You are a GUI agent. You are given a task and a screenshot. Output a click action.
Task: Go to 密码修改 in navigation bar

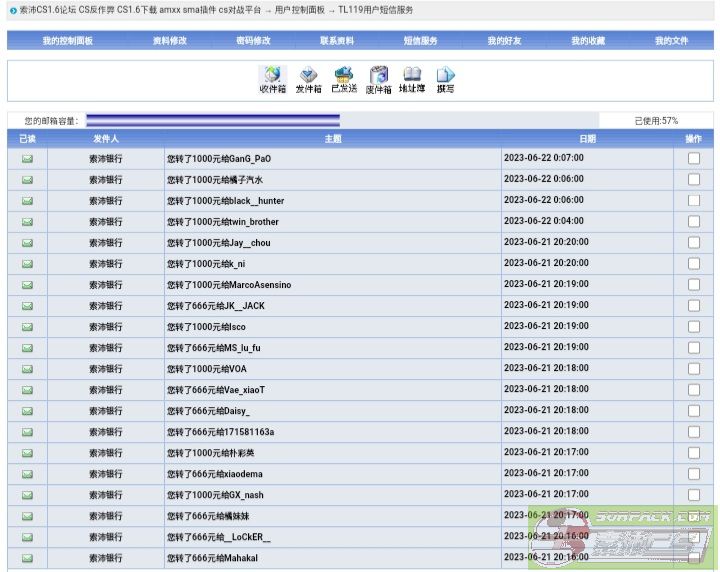click(253, 41)
